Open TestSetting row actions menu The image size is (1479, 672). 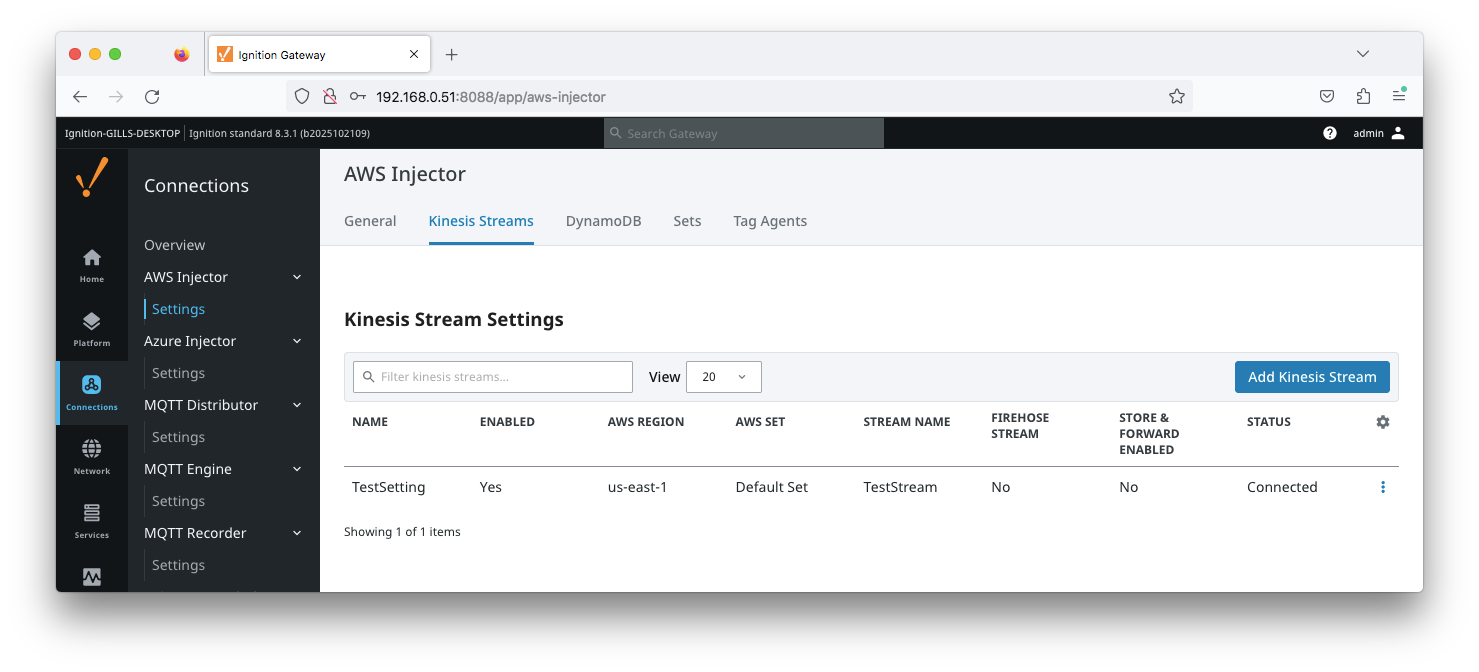[x=1383, y=487]
